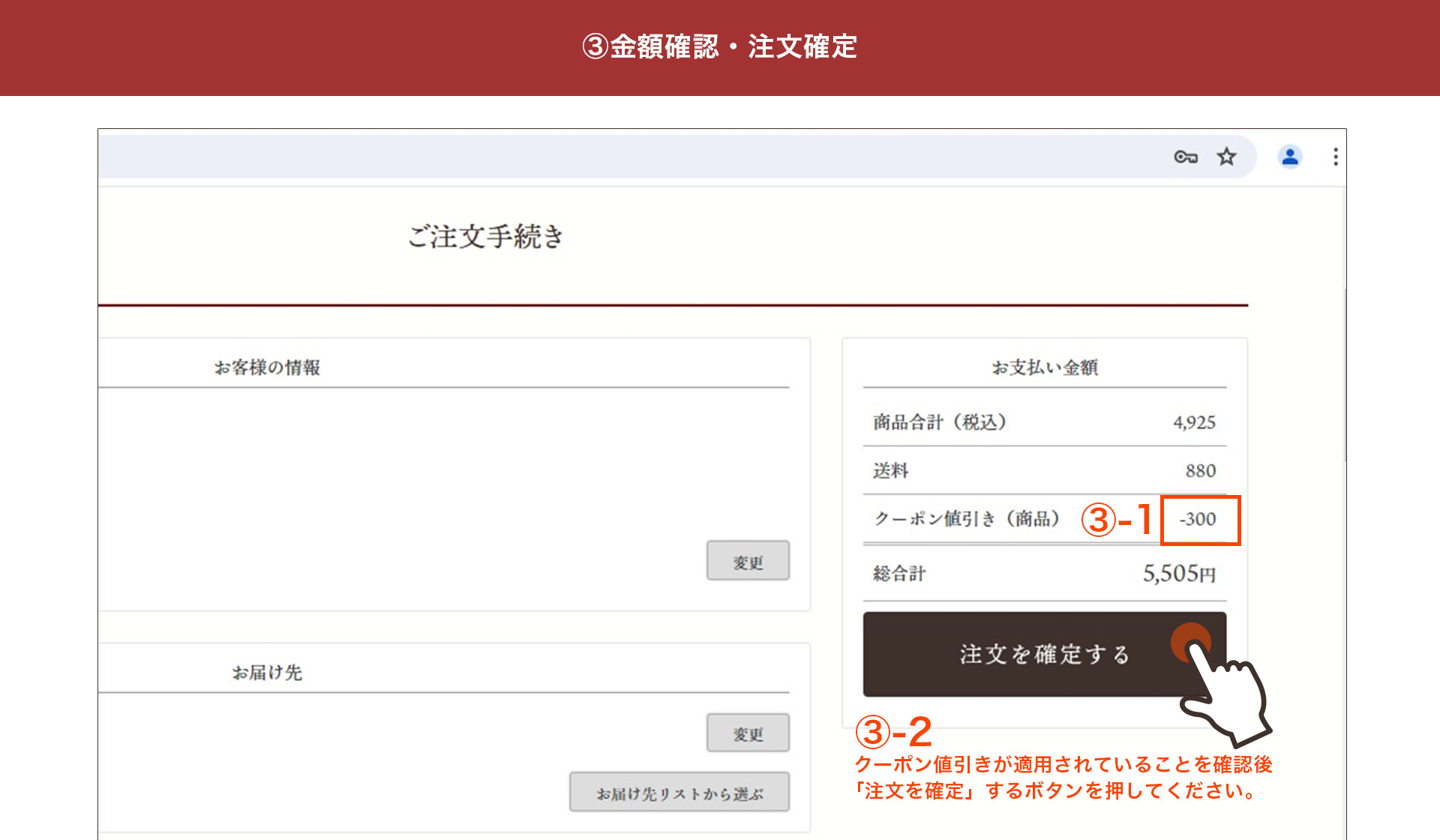The width and height of the screenshot is (1440, 840).
Task: Click the 商品合計（税込） subtotal row
Action: click(x=941, y=421)
